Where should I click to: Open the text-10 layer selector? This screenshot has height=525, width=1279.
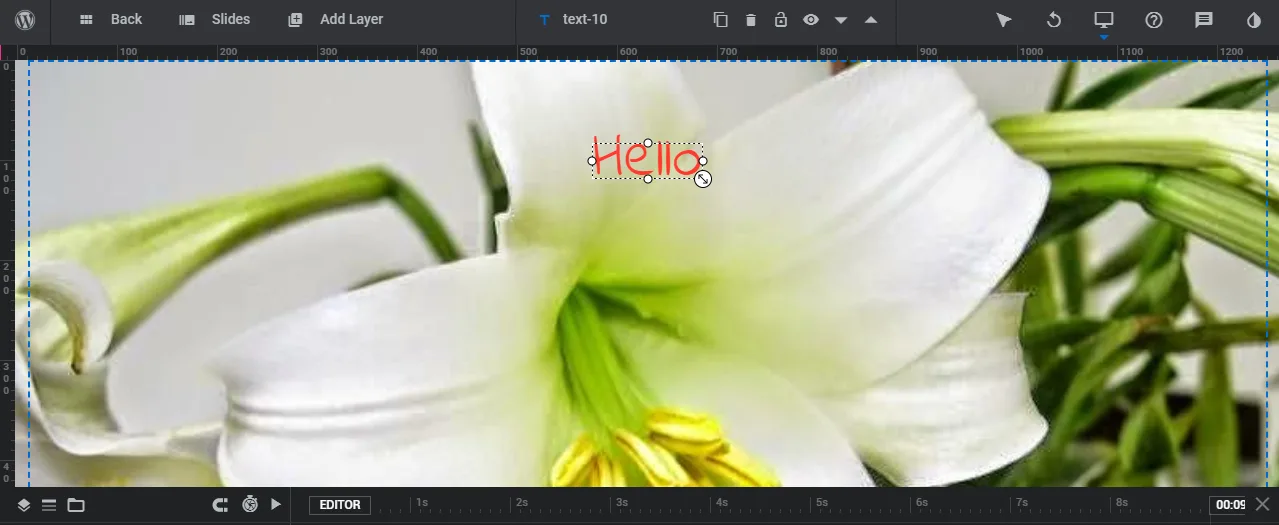click(x=572, y=20)
